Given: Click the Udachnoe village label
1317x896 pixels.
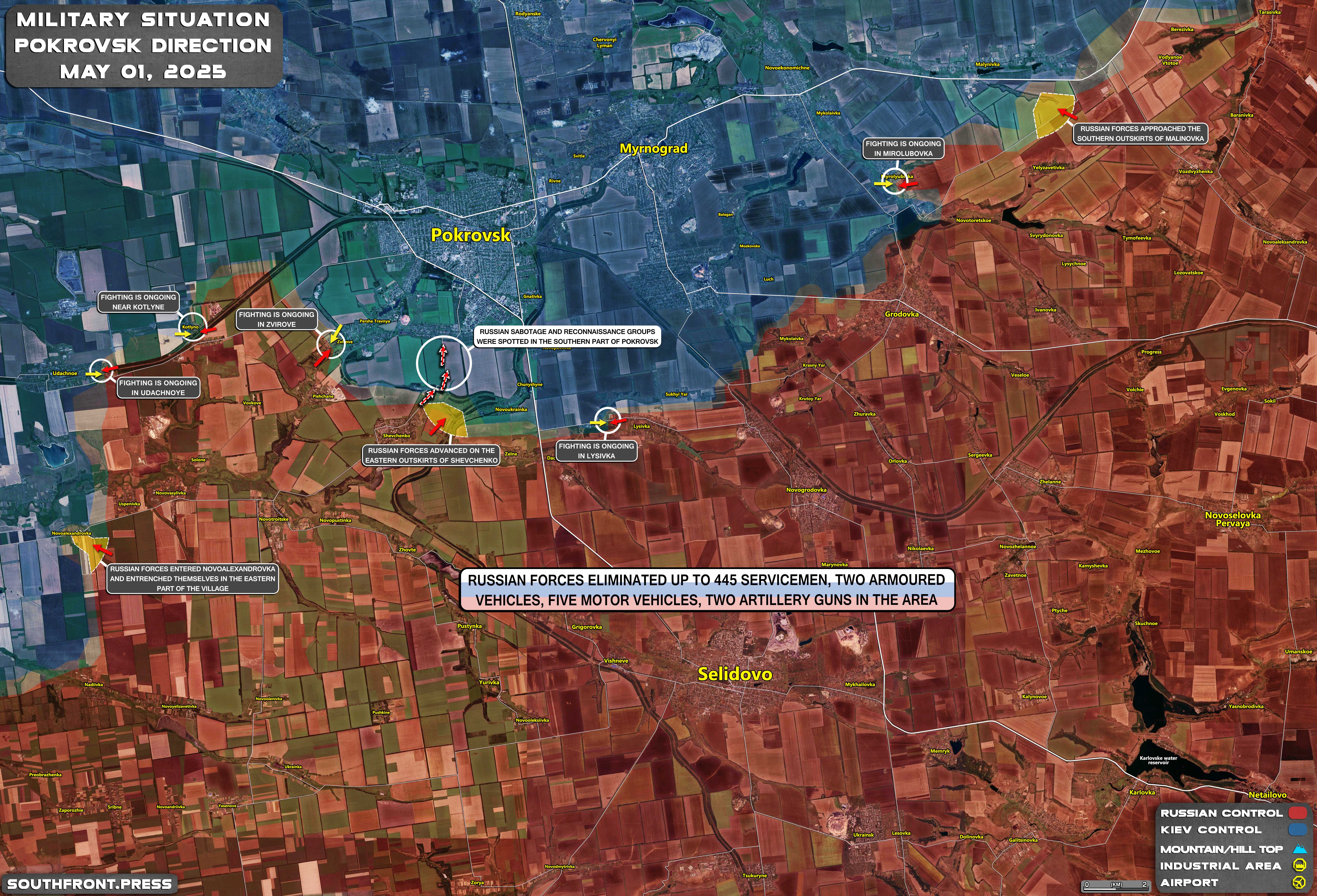Looking at the screenshot, I should 65,373.
